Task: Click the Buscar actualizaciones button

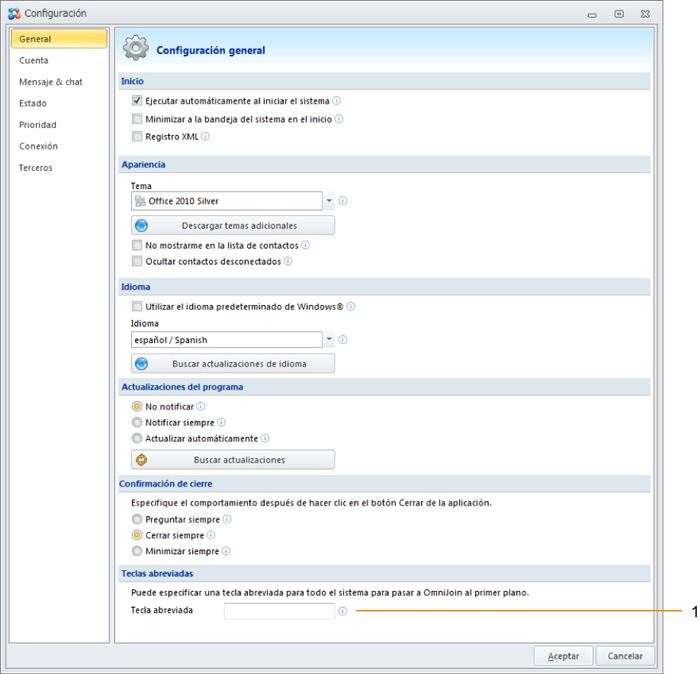Action: coord(233,460)
